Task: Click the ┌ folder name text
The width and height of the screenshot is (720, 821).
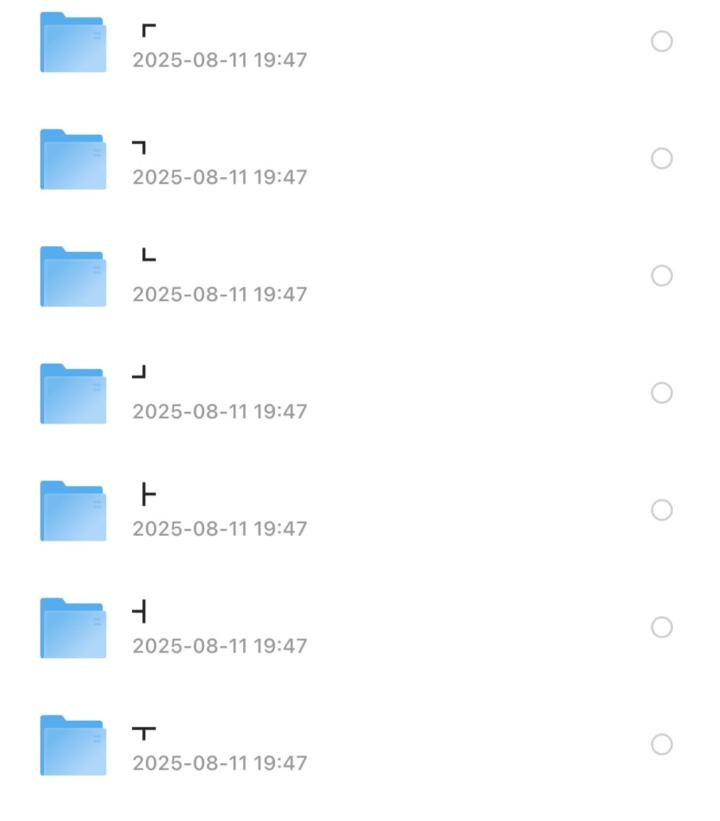Action: point(149,31)
